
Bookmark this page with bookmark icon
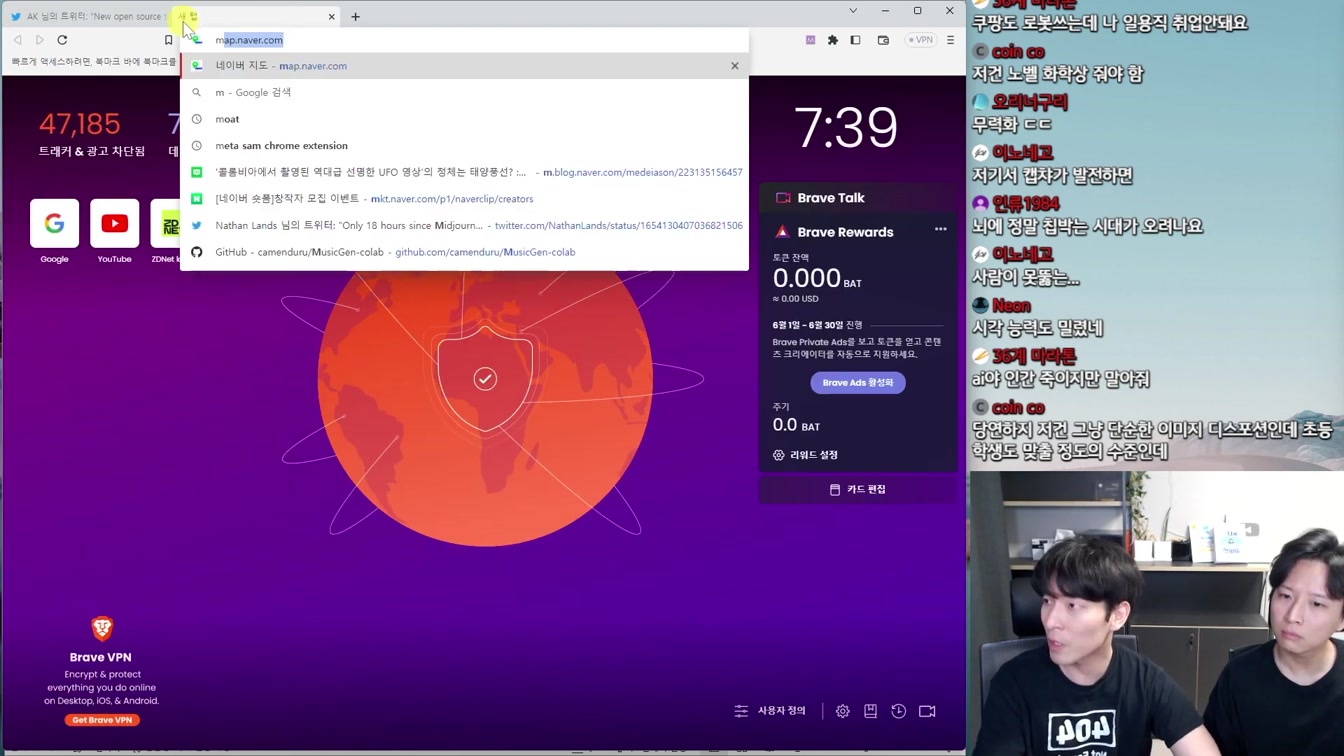point(168,40)
